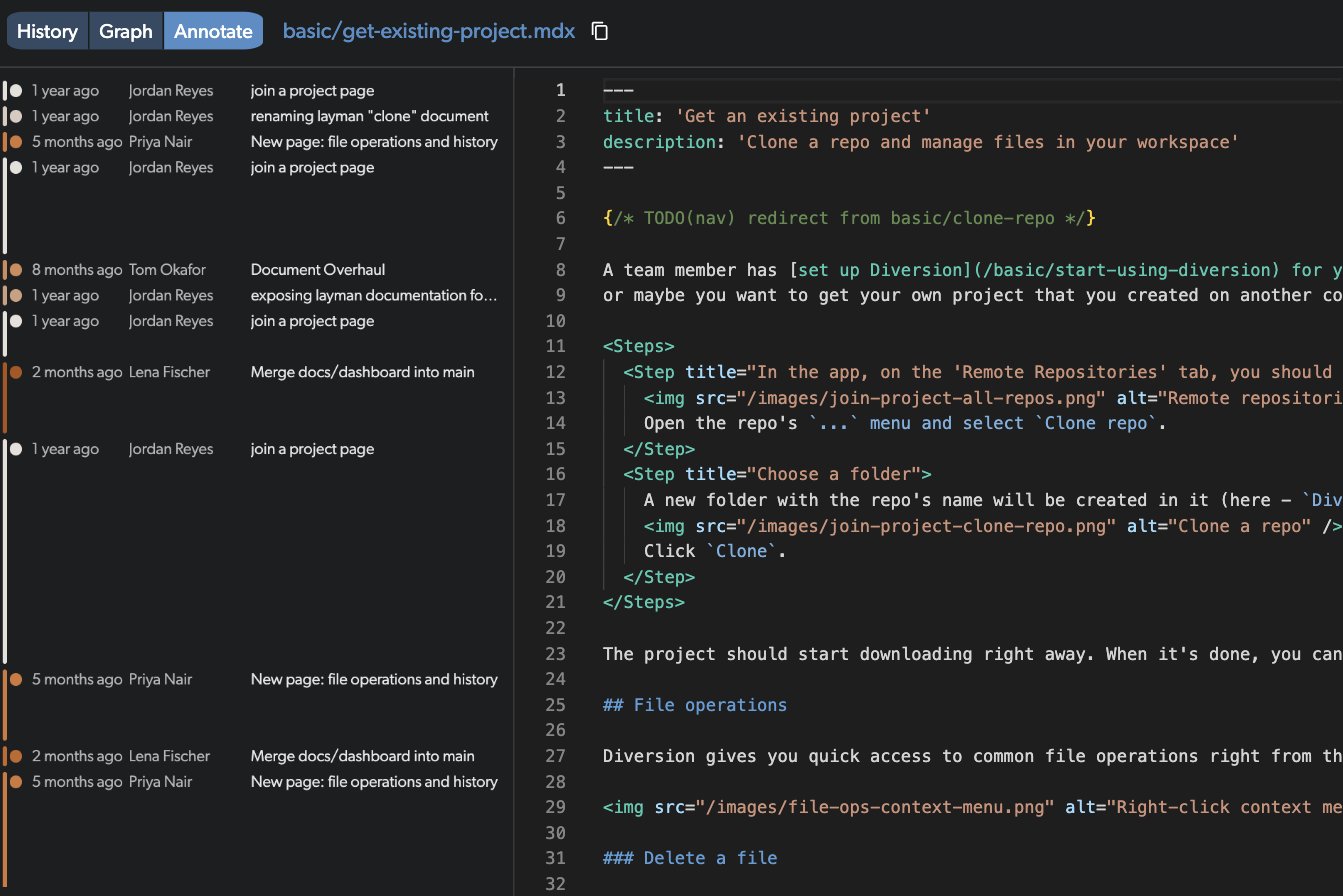Click the commit dot on the 'renaming layman' row
This screenshot has height=896, width=1343.
coord(16,116)
